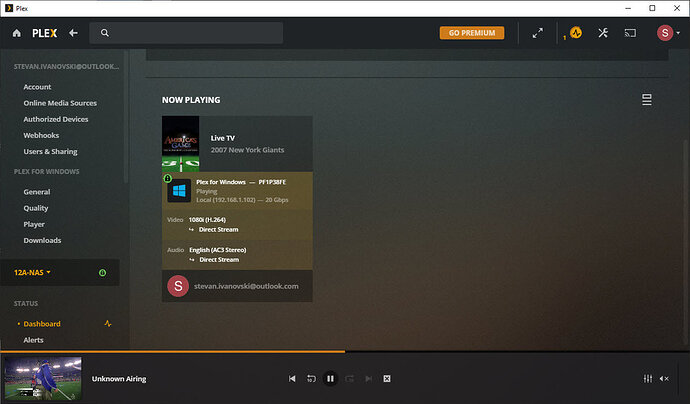Click the red S user avatar in session card
This screenshot has width=690, height=404.
tap(178, 286)
